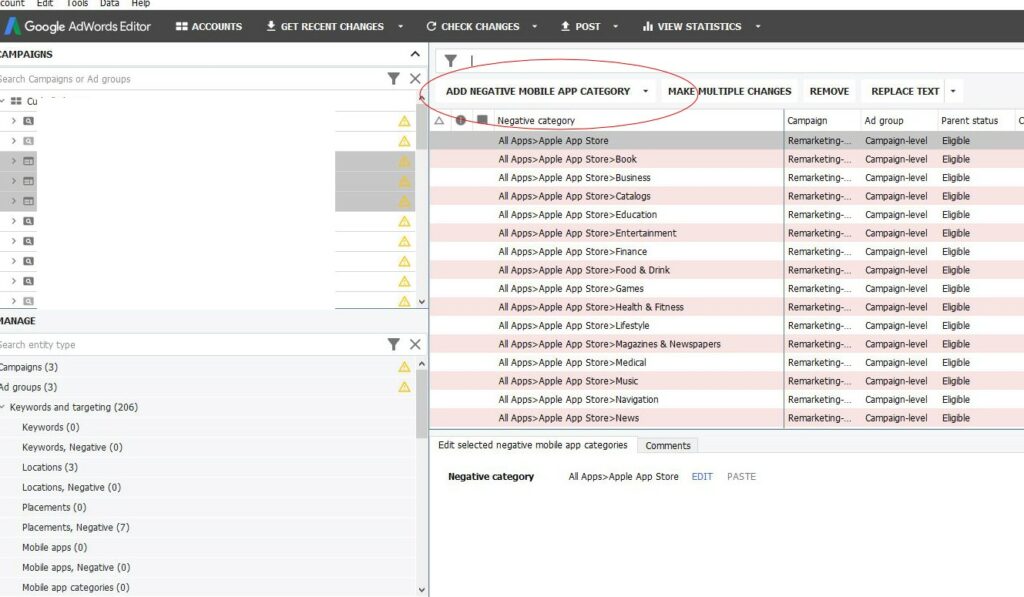Click the filter icon beside campaign search
The image size is (1024, 597).
point(393,79)
